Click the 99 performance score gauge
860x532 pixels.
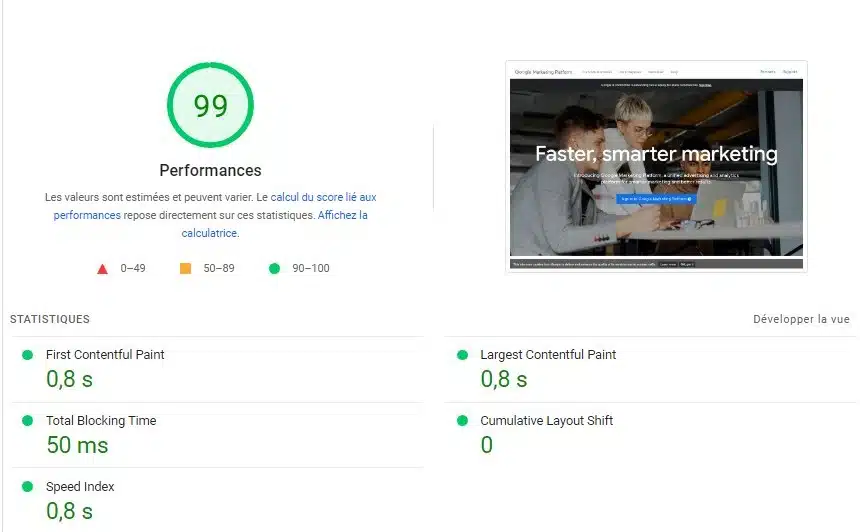pos(210,105)
